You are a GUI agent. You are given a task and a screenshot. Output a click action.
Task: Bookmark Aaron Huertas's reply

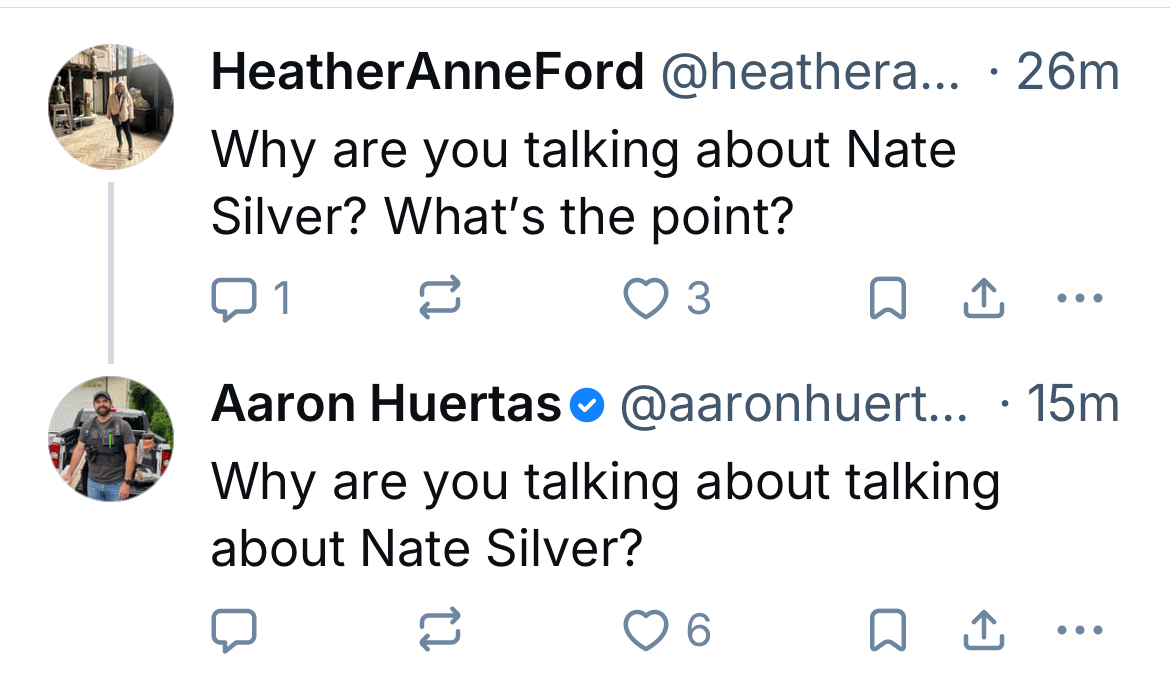(887, 630)
